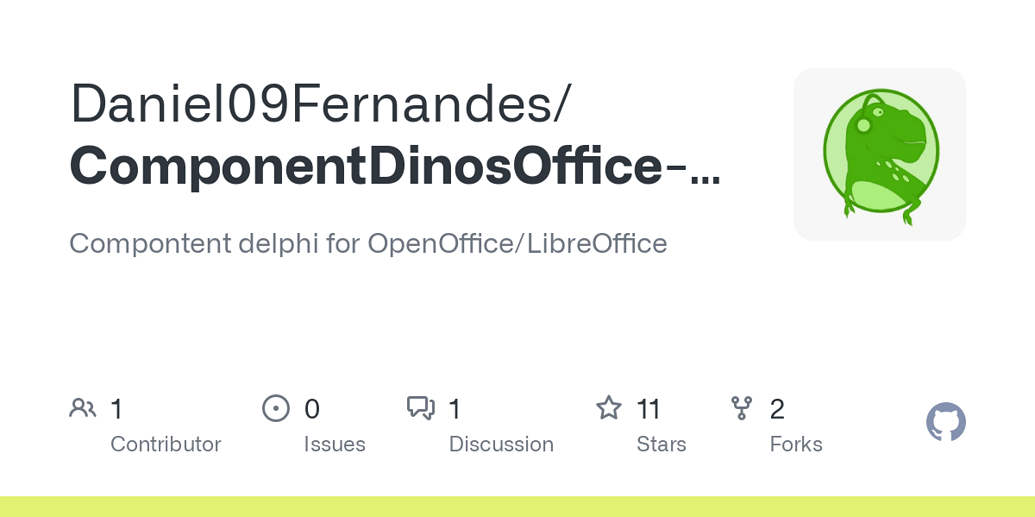Click the Contributor label
Viewport: 1035px width, 517px height.
[x=166, y=444]
